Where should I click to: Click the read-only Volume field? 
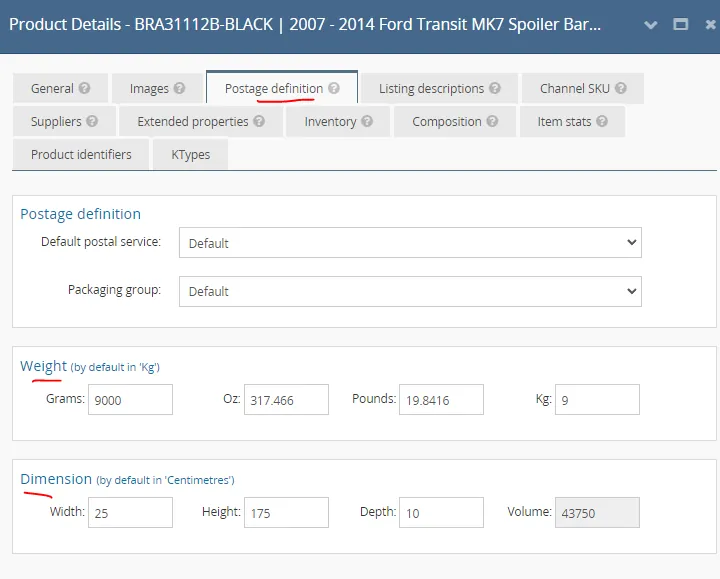coord(597,512)
